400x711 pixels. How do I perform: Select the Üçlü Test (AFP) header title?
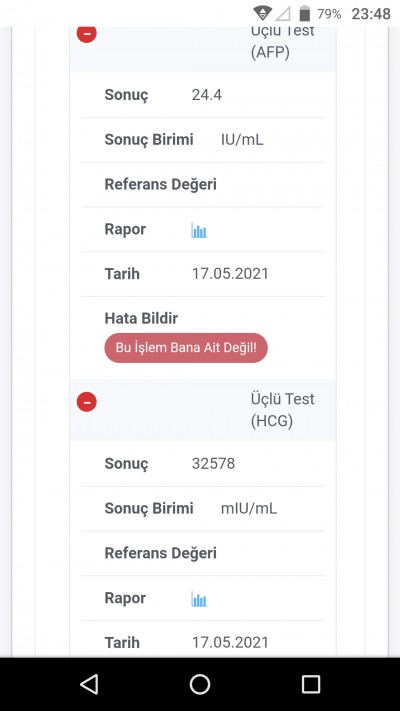tap(283, 42)
